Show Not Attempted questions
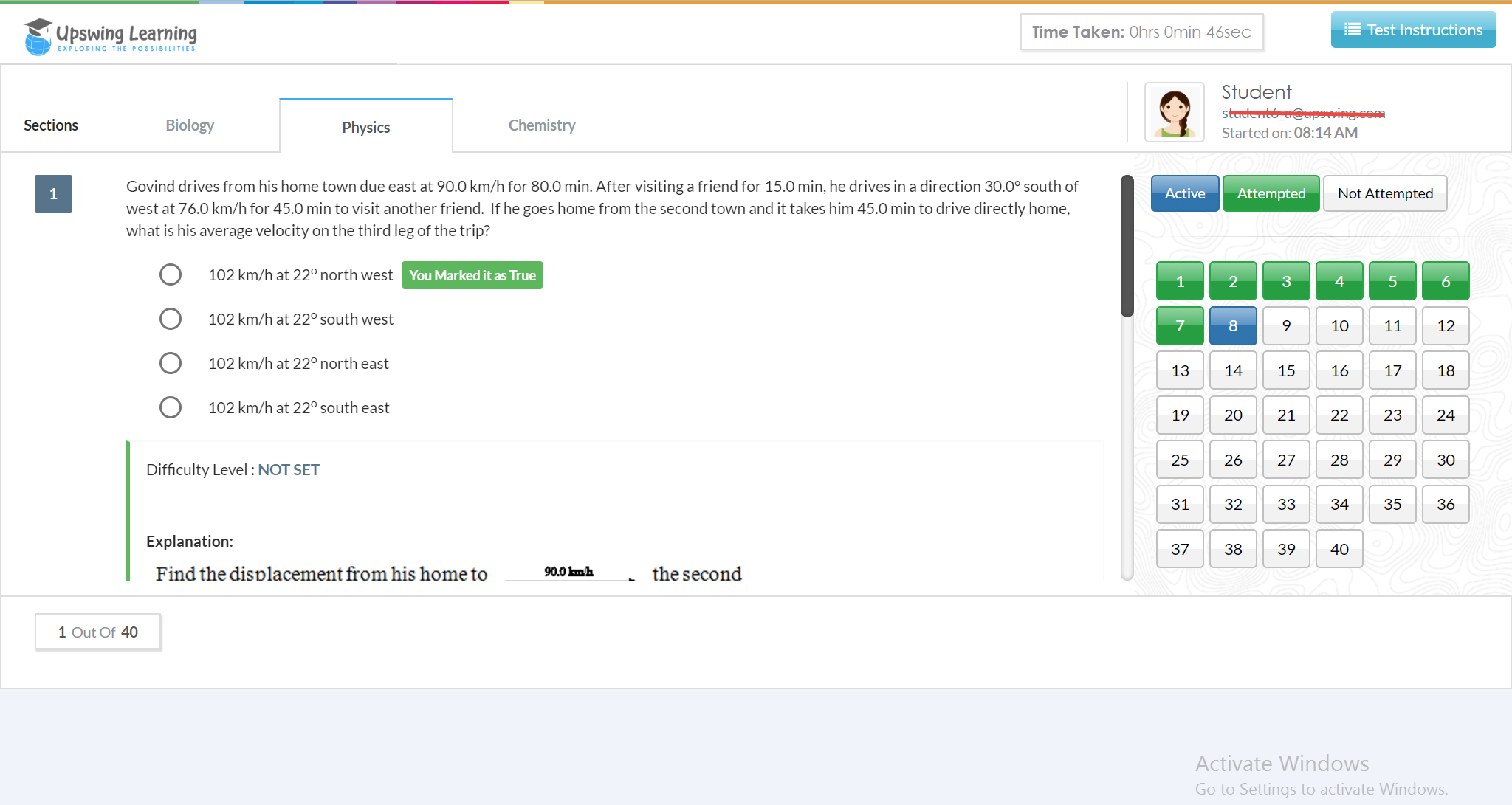Image resolution: width=1512 pixels, height=805 pixels. (1384, 193)
